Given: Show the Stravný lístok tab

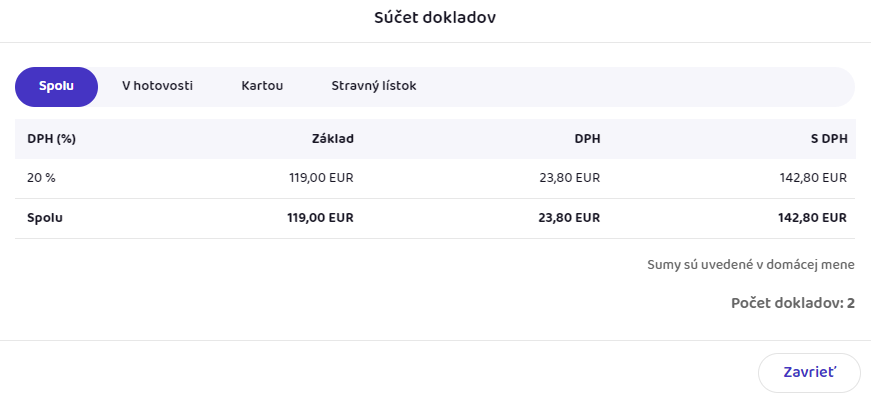Looking at the screenshot, I should coord(373,87).
